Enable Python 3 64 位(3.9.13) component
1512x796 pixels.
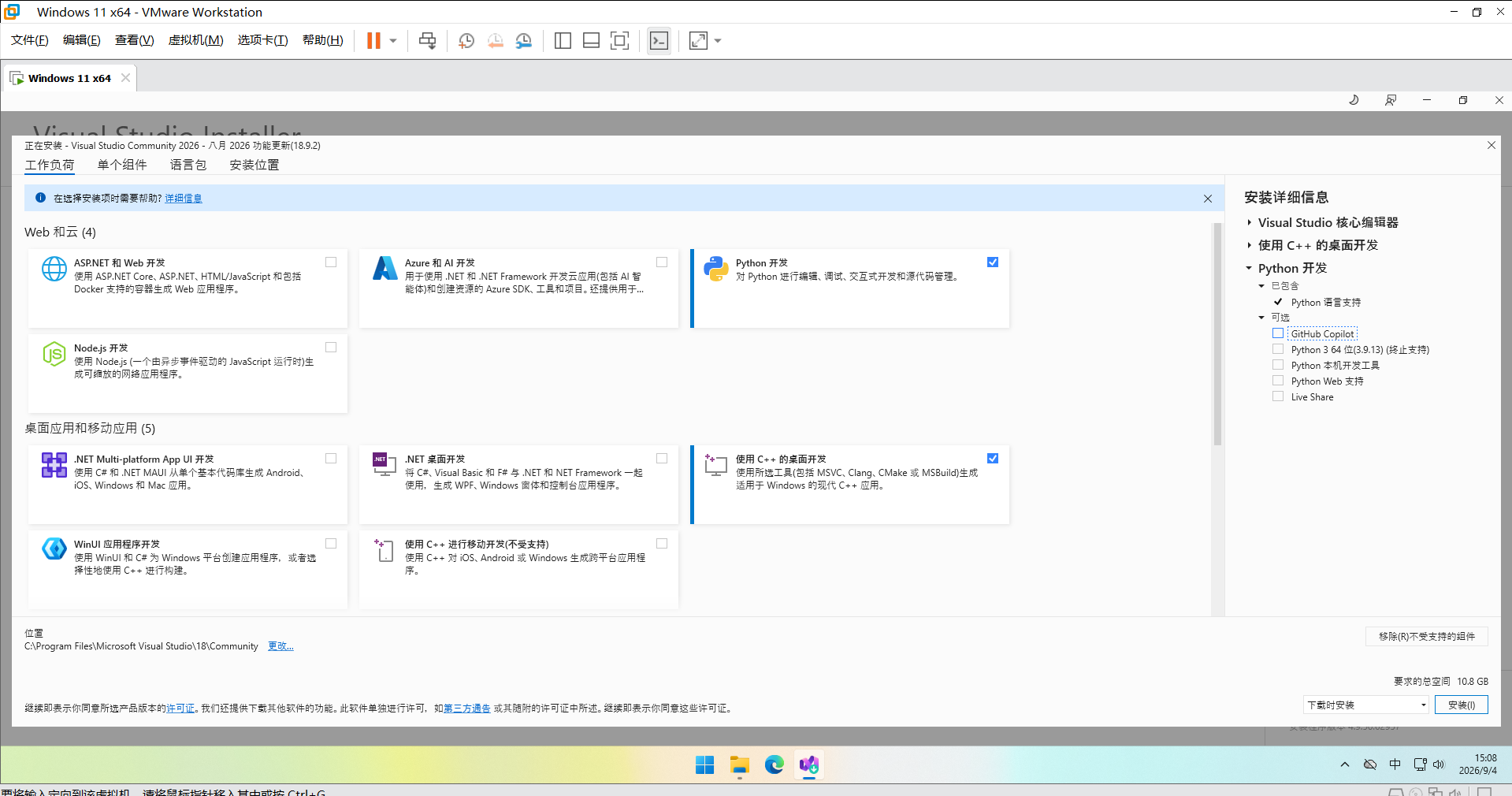(x=1278, y=349)
